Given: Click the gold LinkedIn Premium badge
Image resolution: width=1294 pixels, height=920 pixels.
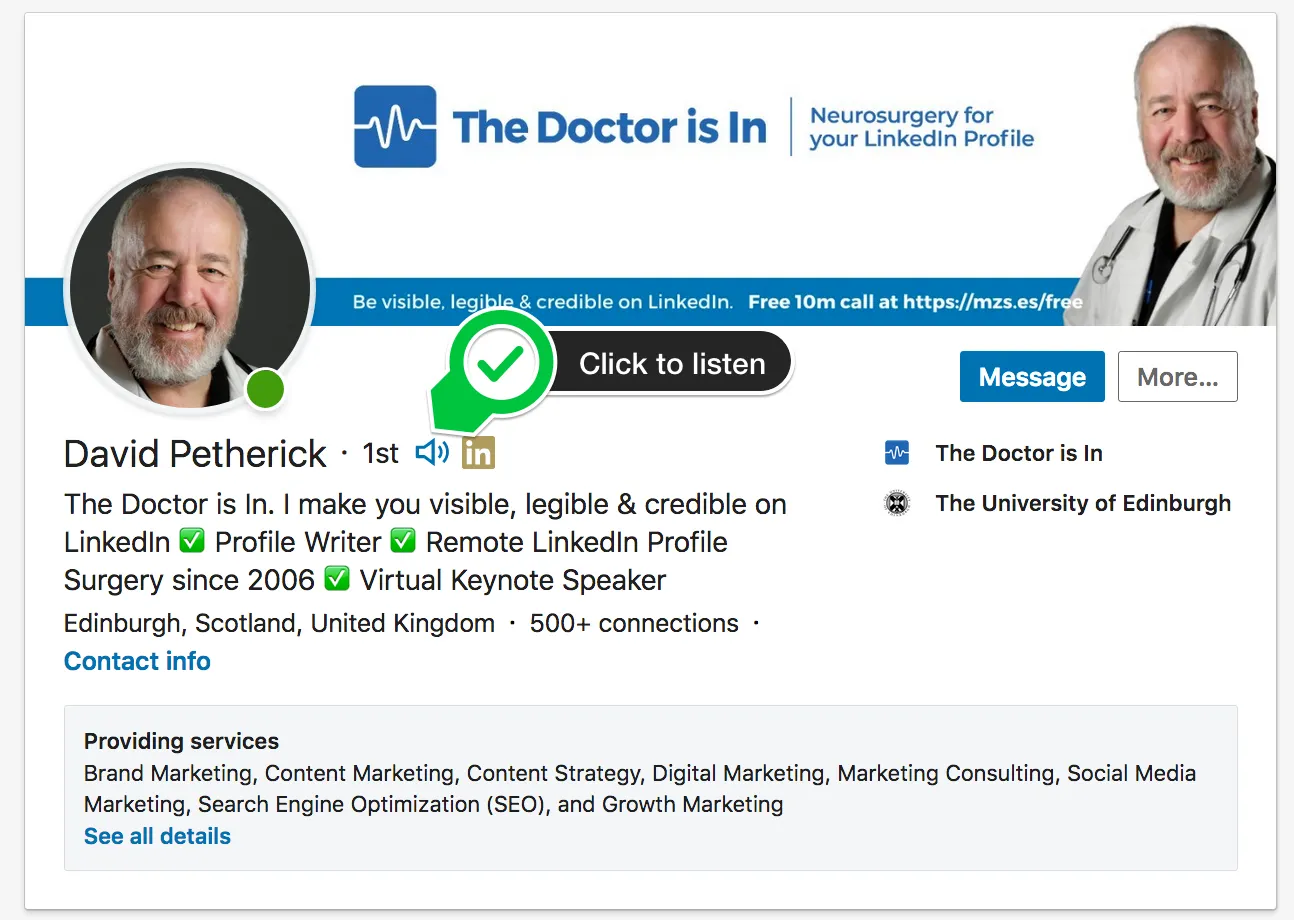Looking at the screenshot, I should pos(478,453).
